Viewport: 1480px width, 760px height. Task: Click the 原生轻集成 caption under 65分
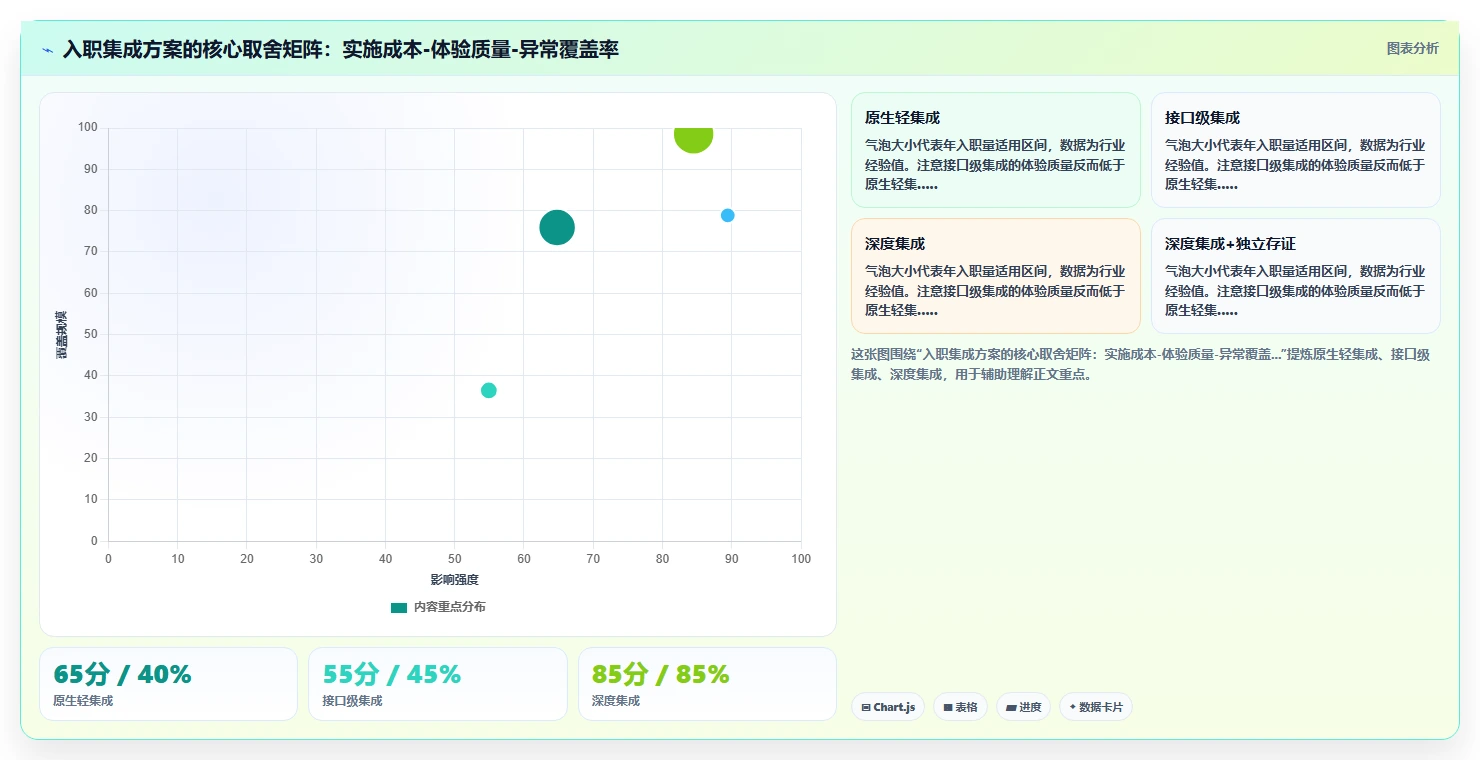[x=83, y=701]
